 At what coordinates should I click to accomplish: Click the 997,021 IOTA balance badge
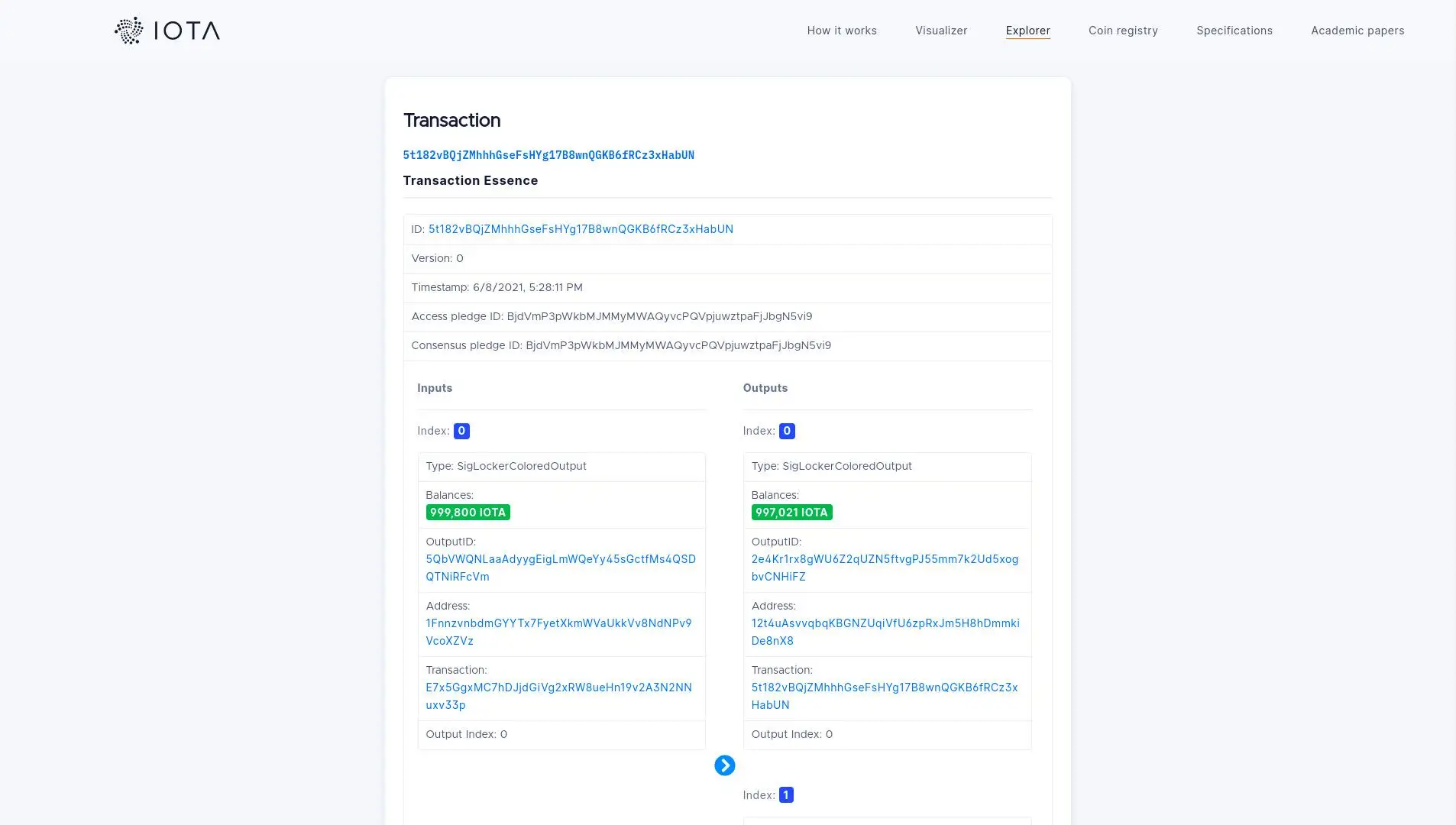791,513
